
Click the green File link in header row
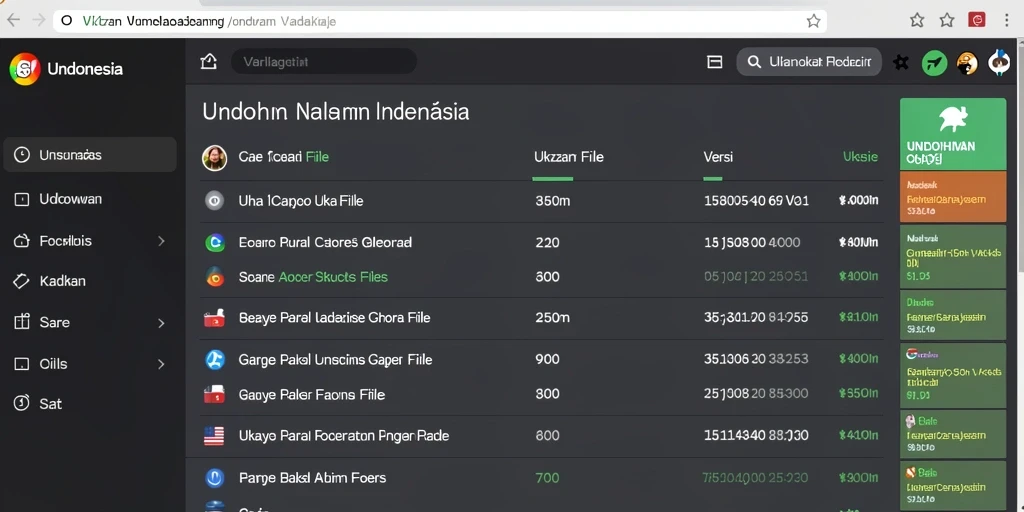click(x=317, y=157)
